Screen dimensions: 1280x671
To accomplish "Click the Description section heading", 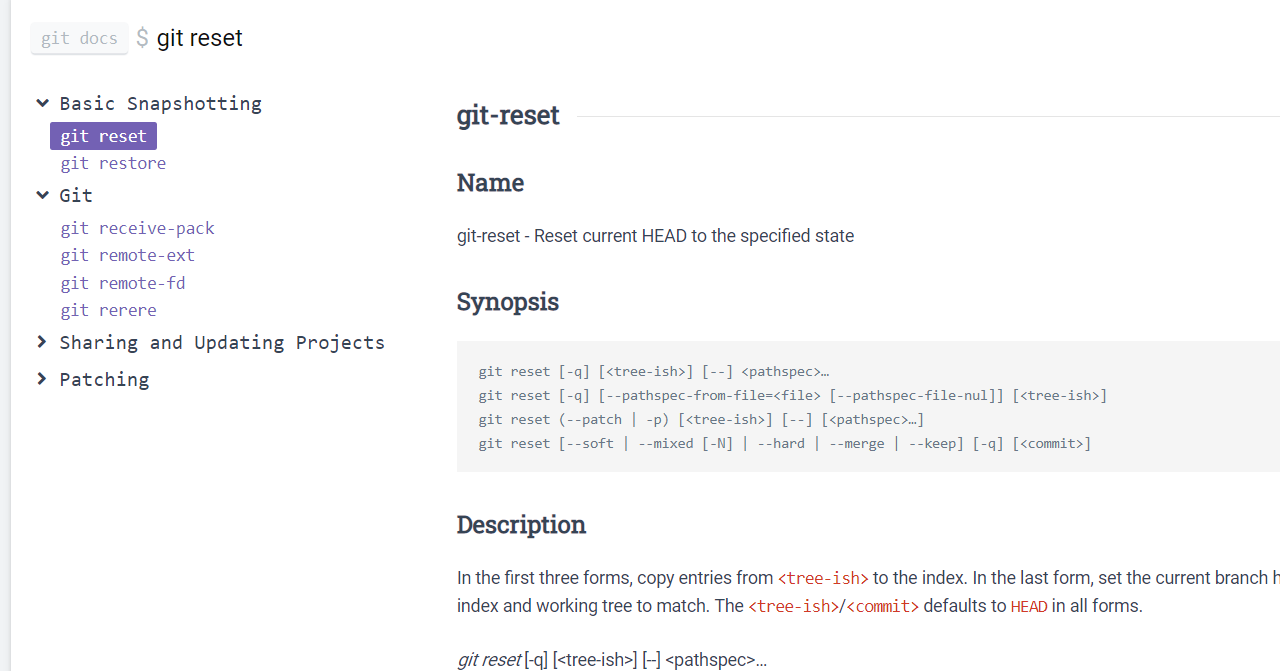I will click(x=521, y=525).
